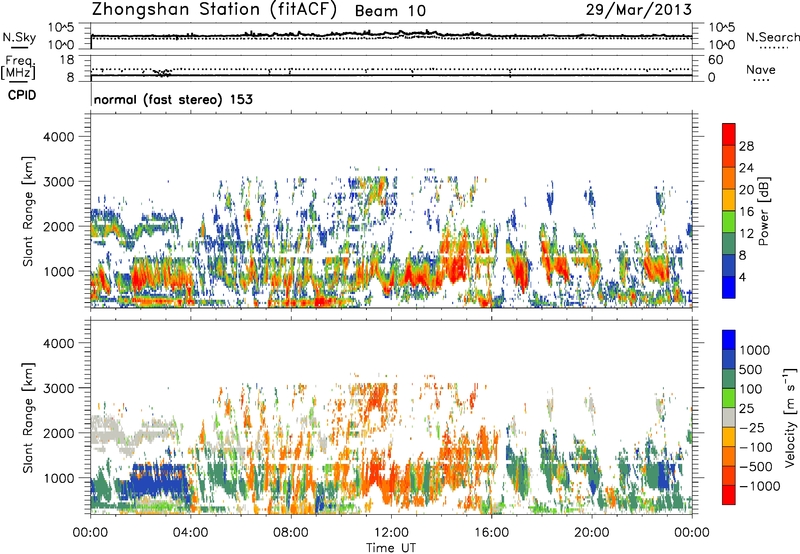Click the light green segment of Velocity color bar
Image resolution: width=800 pixels, height=554 pixels.
[729, 398]
